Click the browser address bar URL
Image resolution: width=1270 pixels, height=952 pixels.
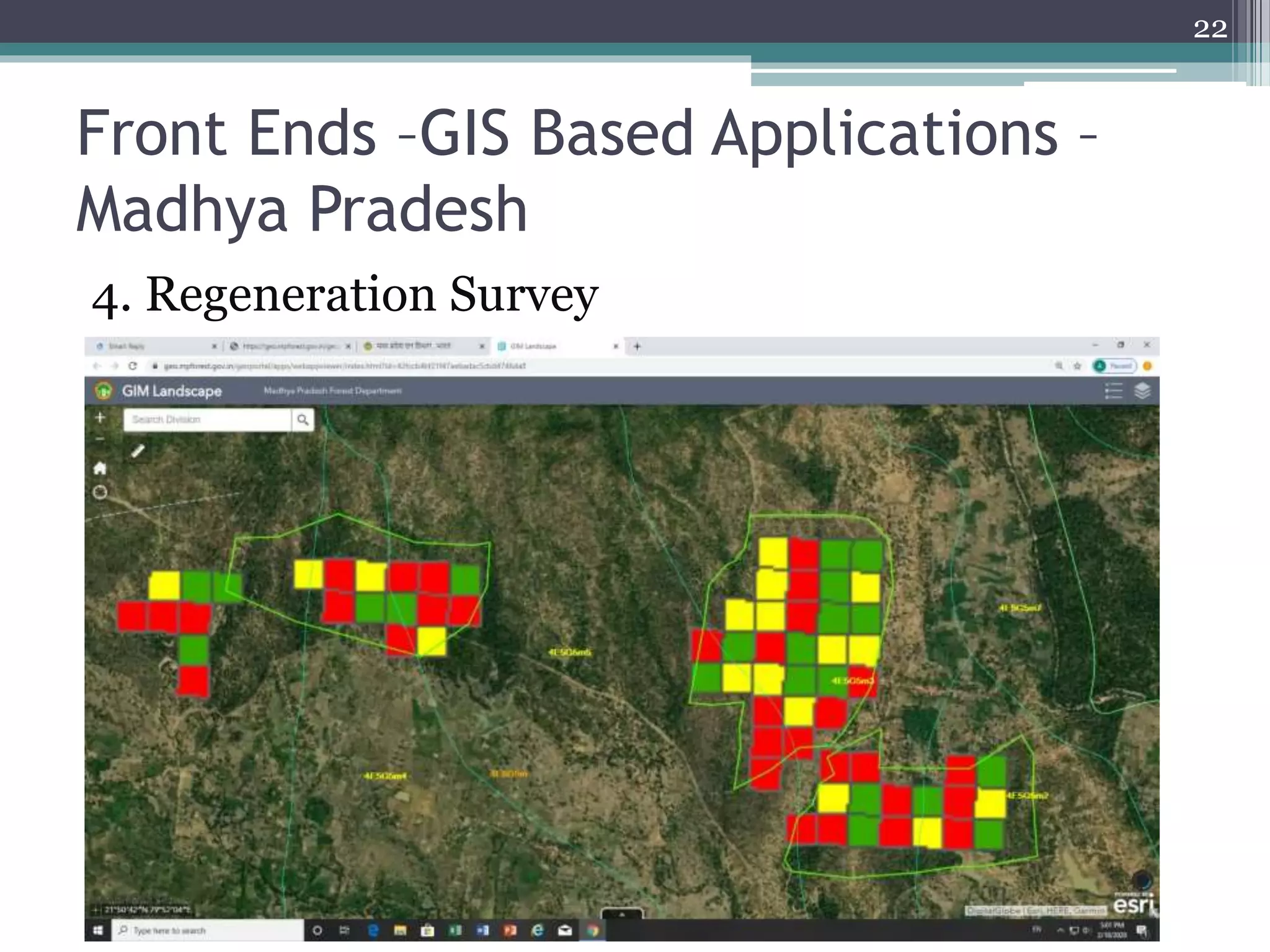(345, 366)
